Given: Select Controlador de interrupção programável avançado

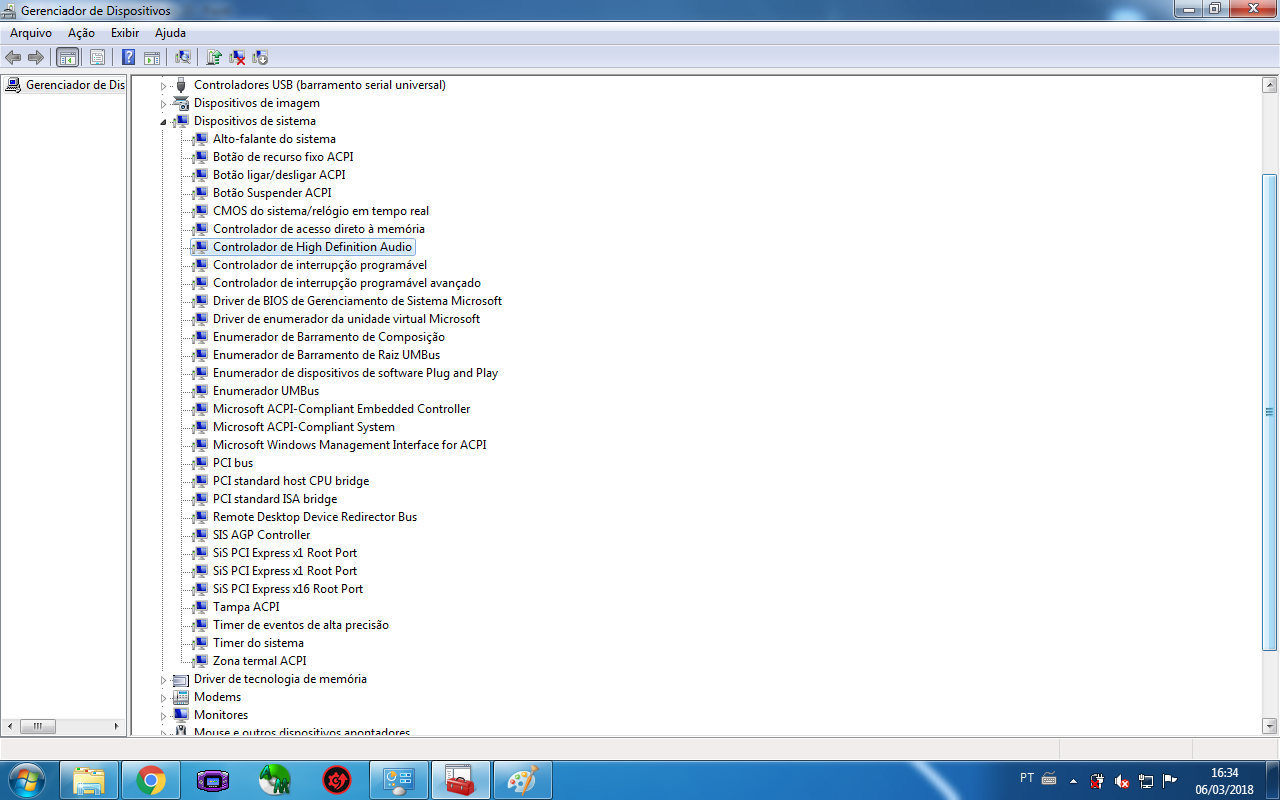Looking at the screenshot, I should (x=347, y=283).
